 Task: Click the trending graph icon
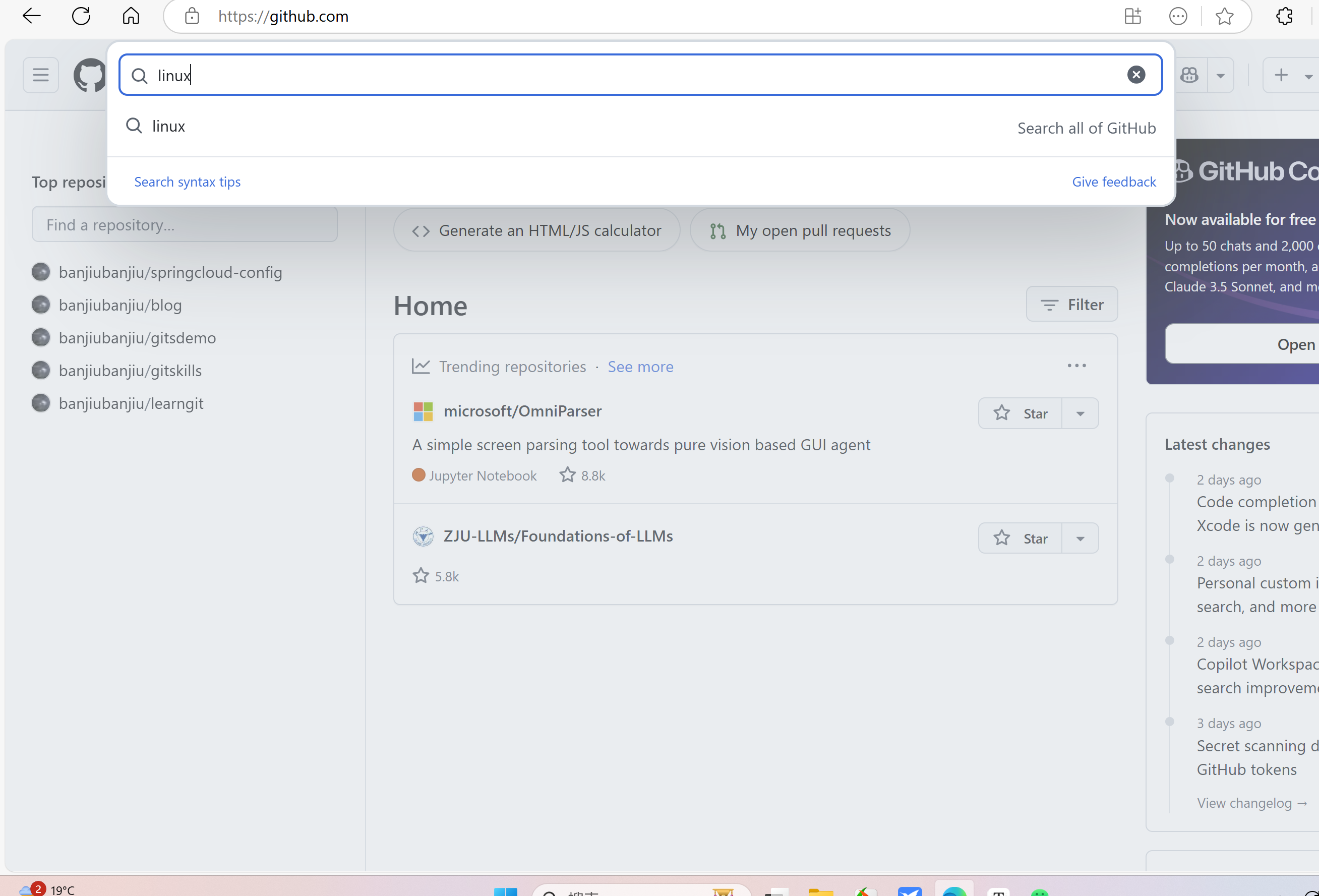[x=421, y=367]
